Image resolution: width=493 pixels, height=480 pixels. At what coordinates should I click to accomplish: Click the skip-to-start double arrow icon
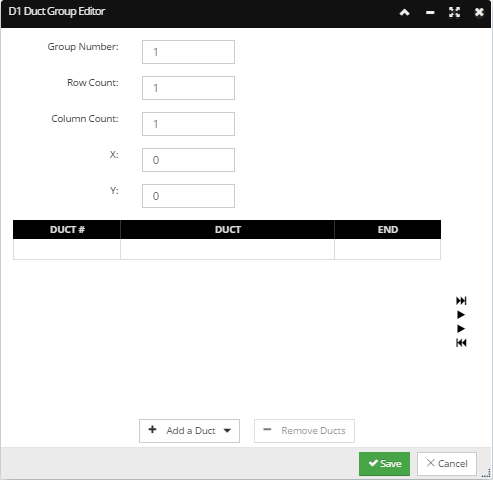[x=461, y=343]
